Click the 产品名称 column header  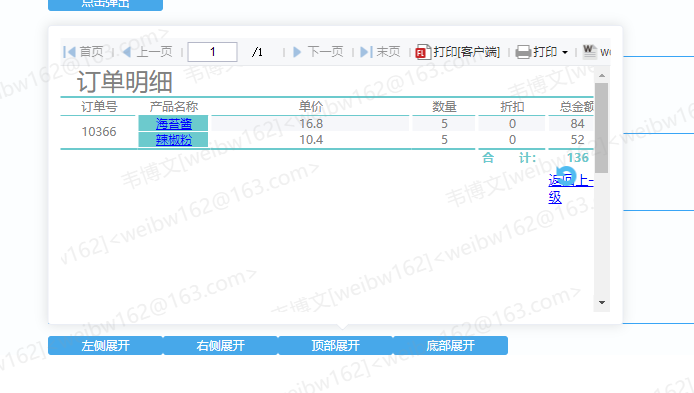click(174, 107)
